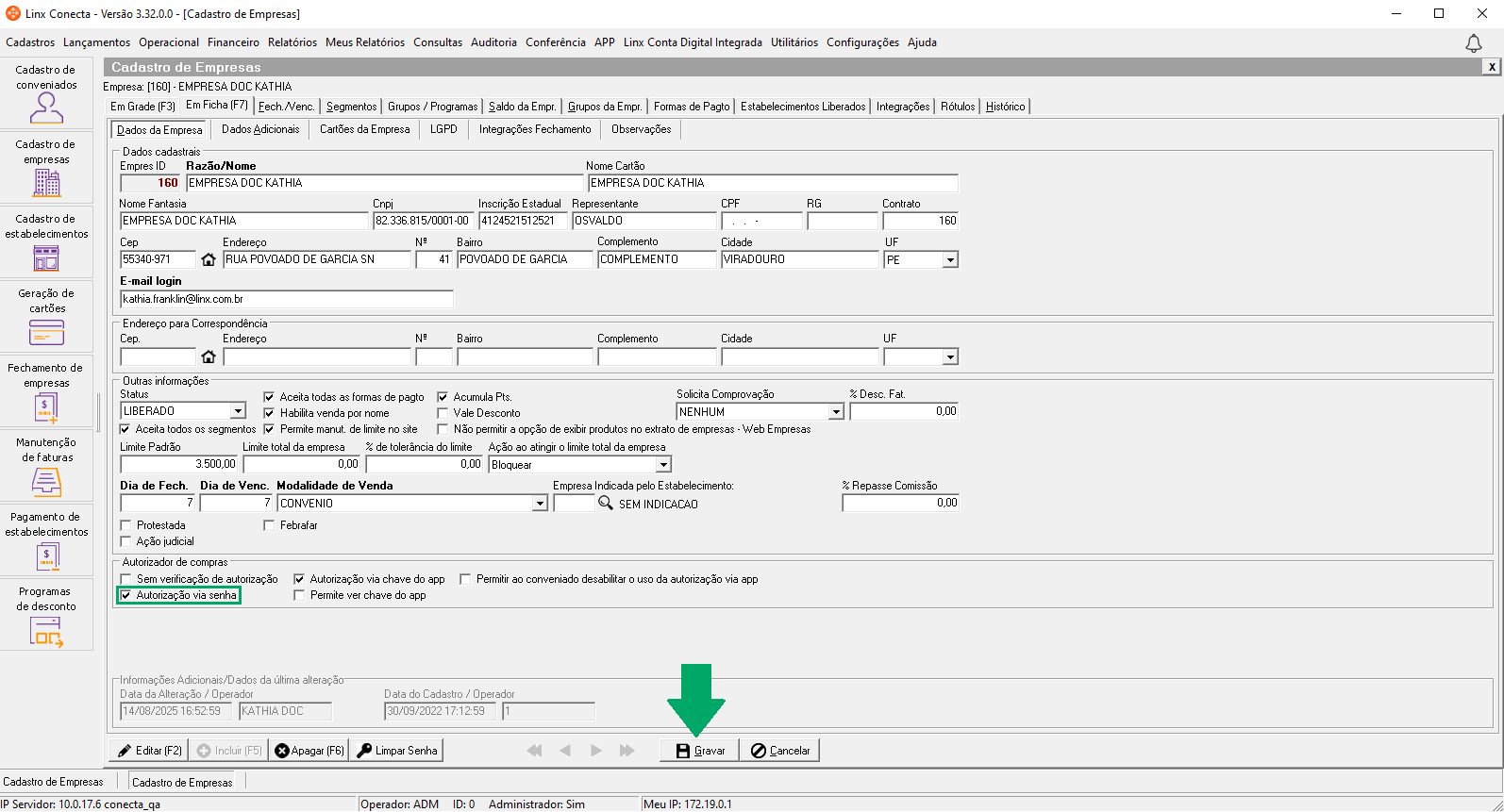
Task: Click Apagar (F6) button
Action: click(309, 751)
